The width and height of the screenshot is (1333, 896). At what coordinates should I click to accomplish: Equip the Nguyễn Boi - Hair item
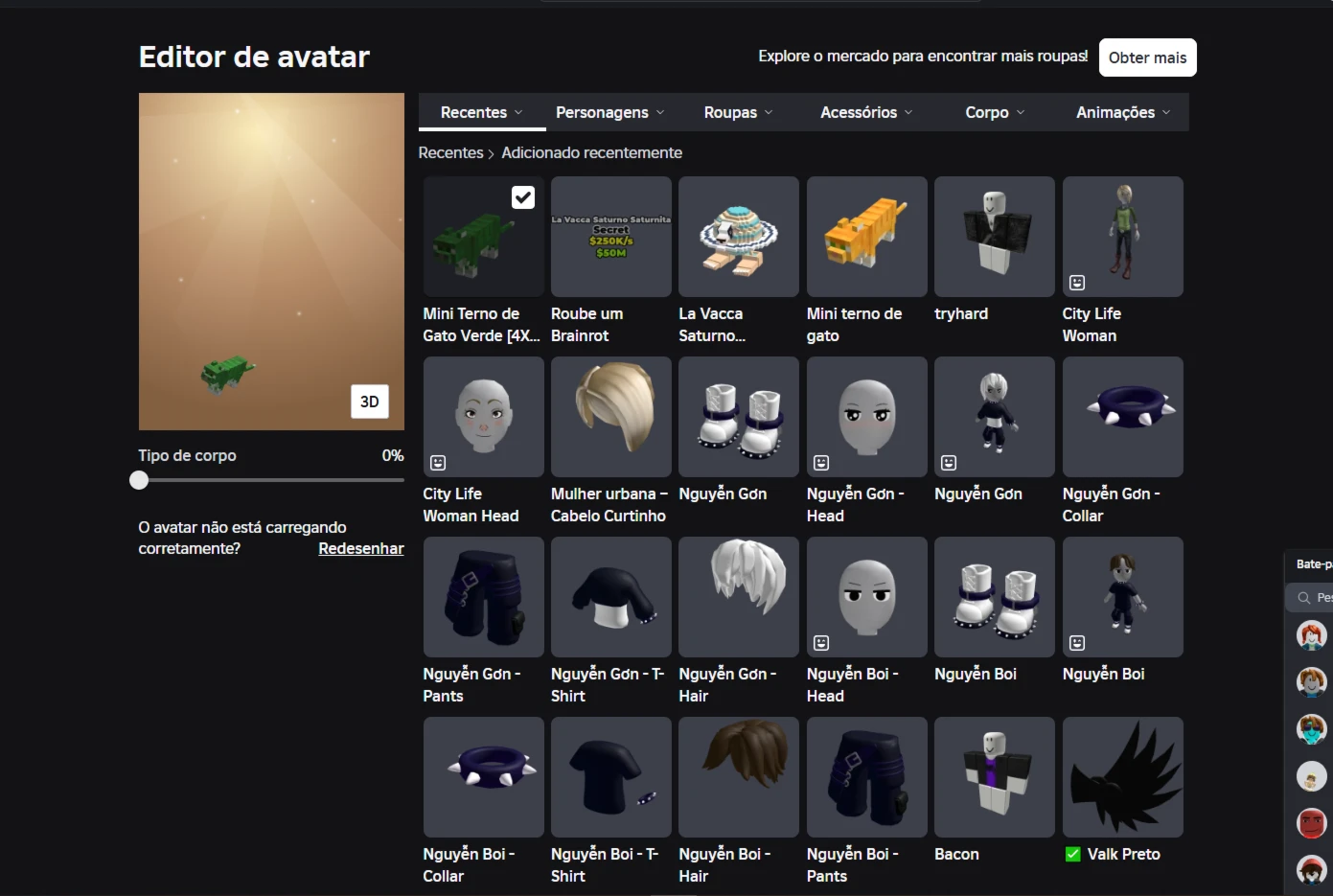739,777
